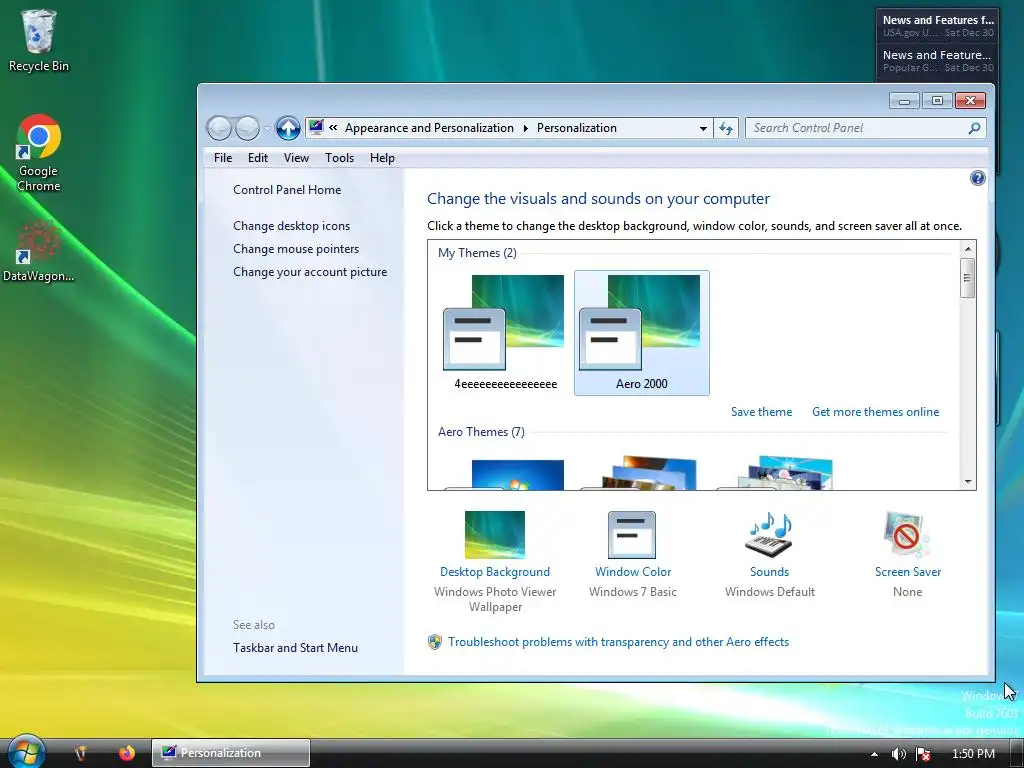Image resolution: width=1024 pixels, height=768 pixels.
Task: Click the pinned taskbar icon beside Start
Action: point(80,753)
